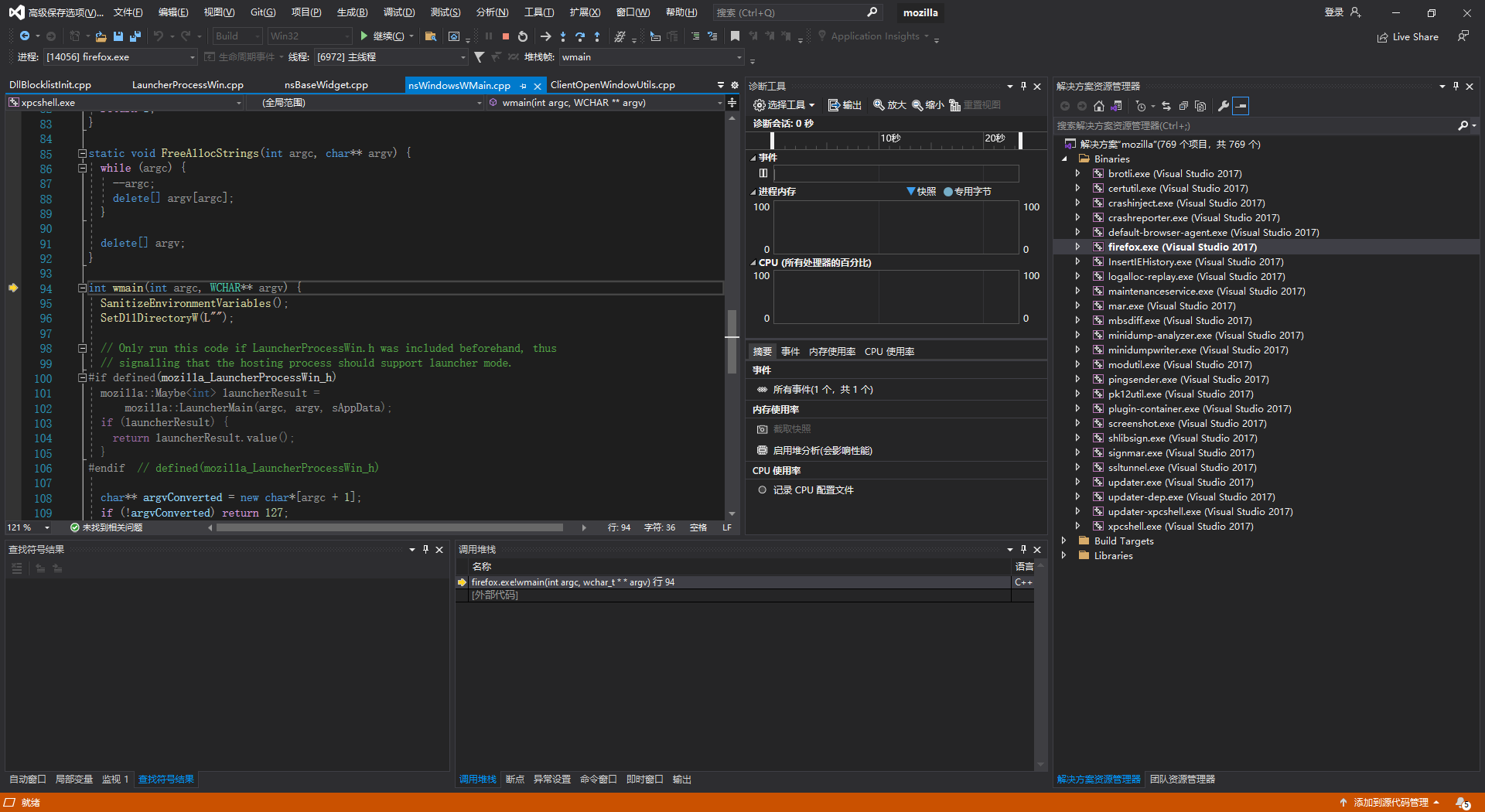Click 输出 button in diagnostics toolbar
This screenshot has height=812, width=1485.
[x=845, y=105]
